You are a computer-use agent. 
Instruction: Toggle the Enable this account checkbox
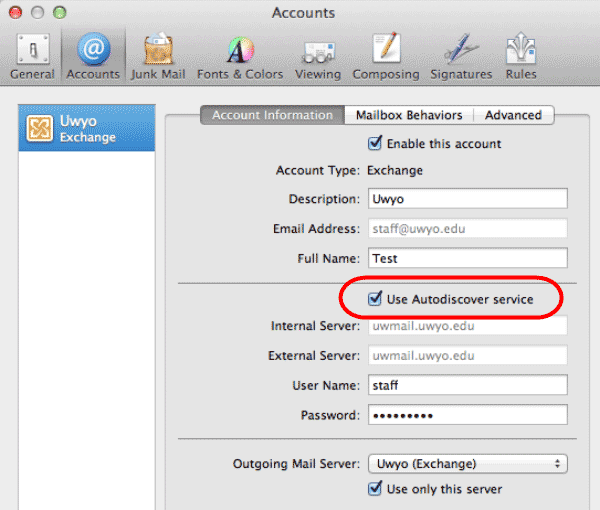click(x=375, y=143)
